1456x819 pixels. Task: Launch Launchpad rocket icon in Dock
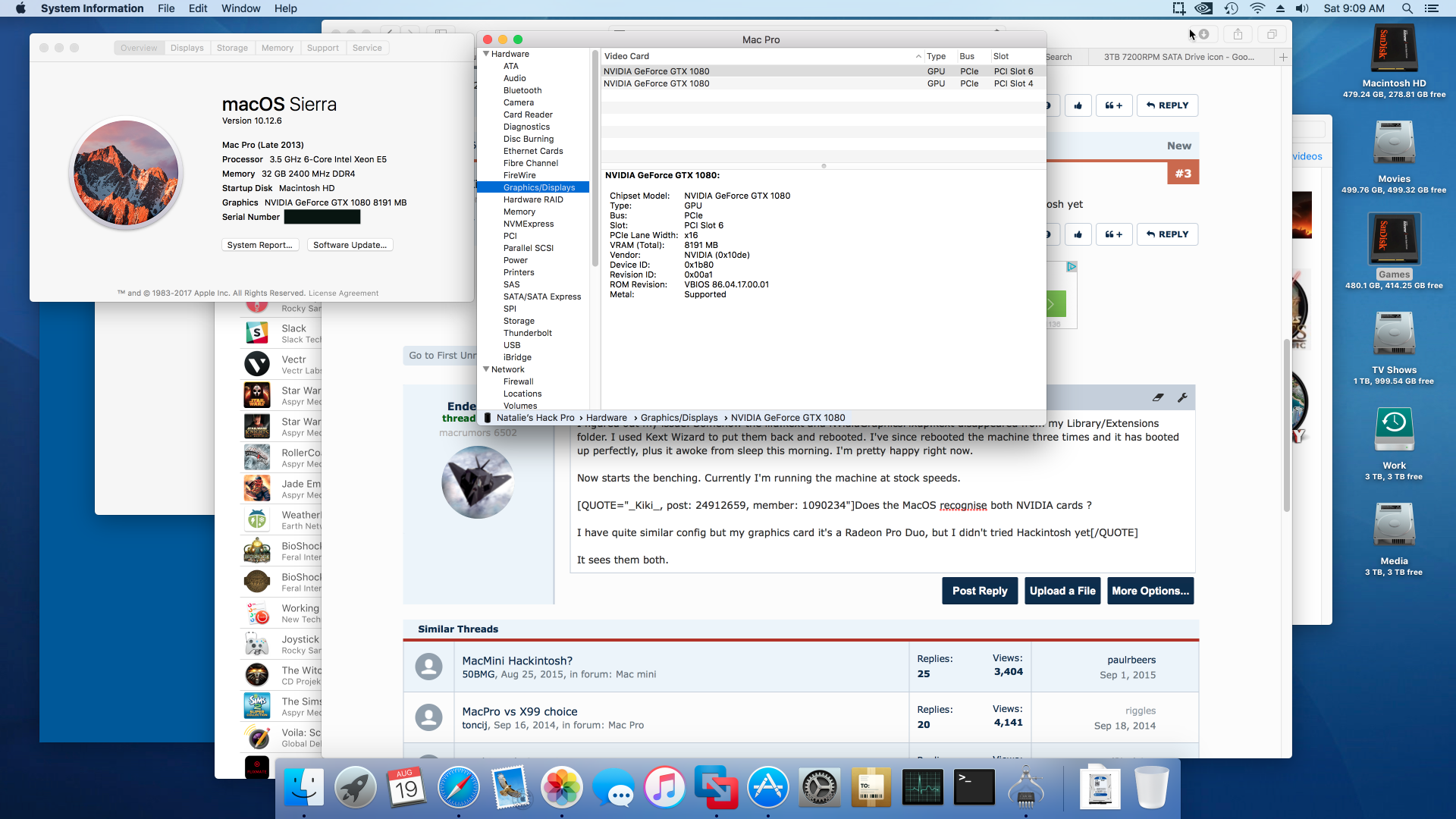pyautogui.click(x=356, y=787)
